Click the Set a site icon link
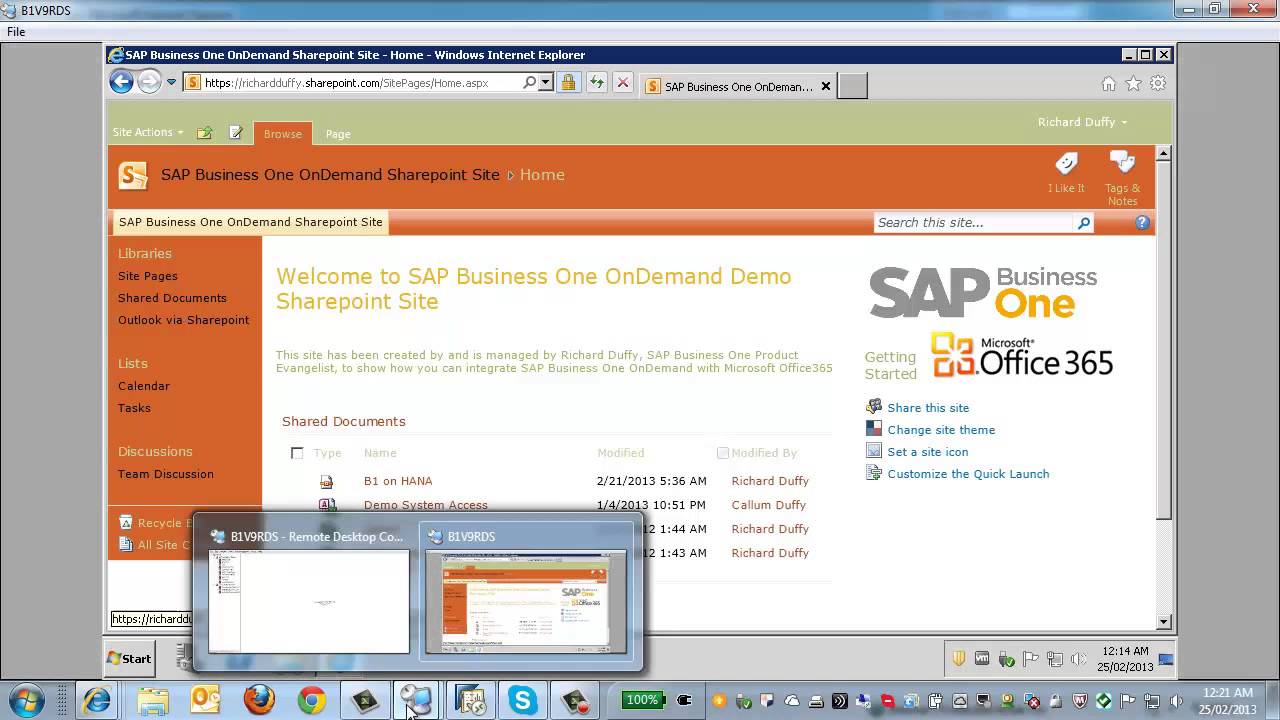The height and width of the screenshot is (720, 1280). pyautogui.click(x=928, y=452)
